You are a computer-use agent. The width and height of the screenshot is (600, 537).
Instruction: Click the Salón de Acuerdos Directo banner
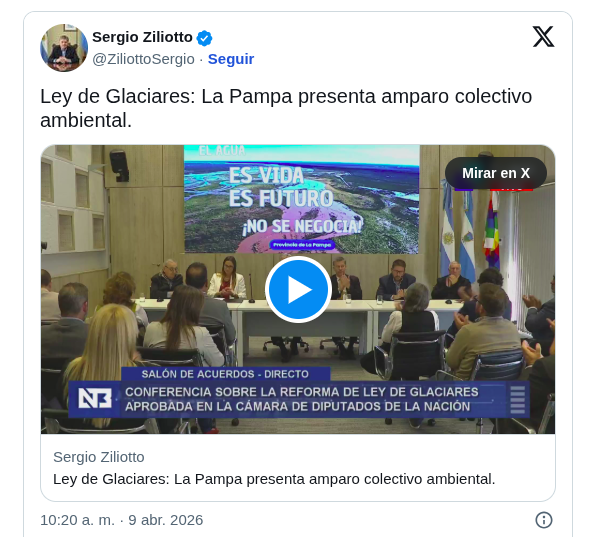[225, 374]
